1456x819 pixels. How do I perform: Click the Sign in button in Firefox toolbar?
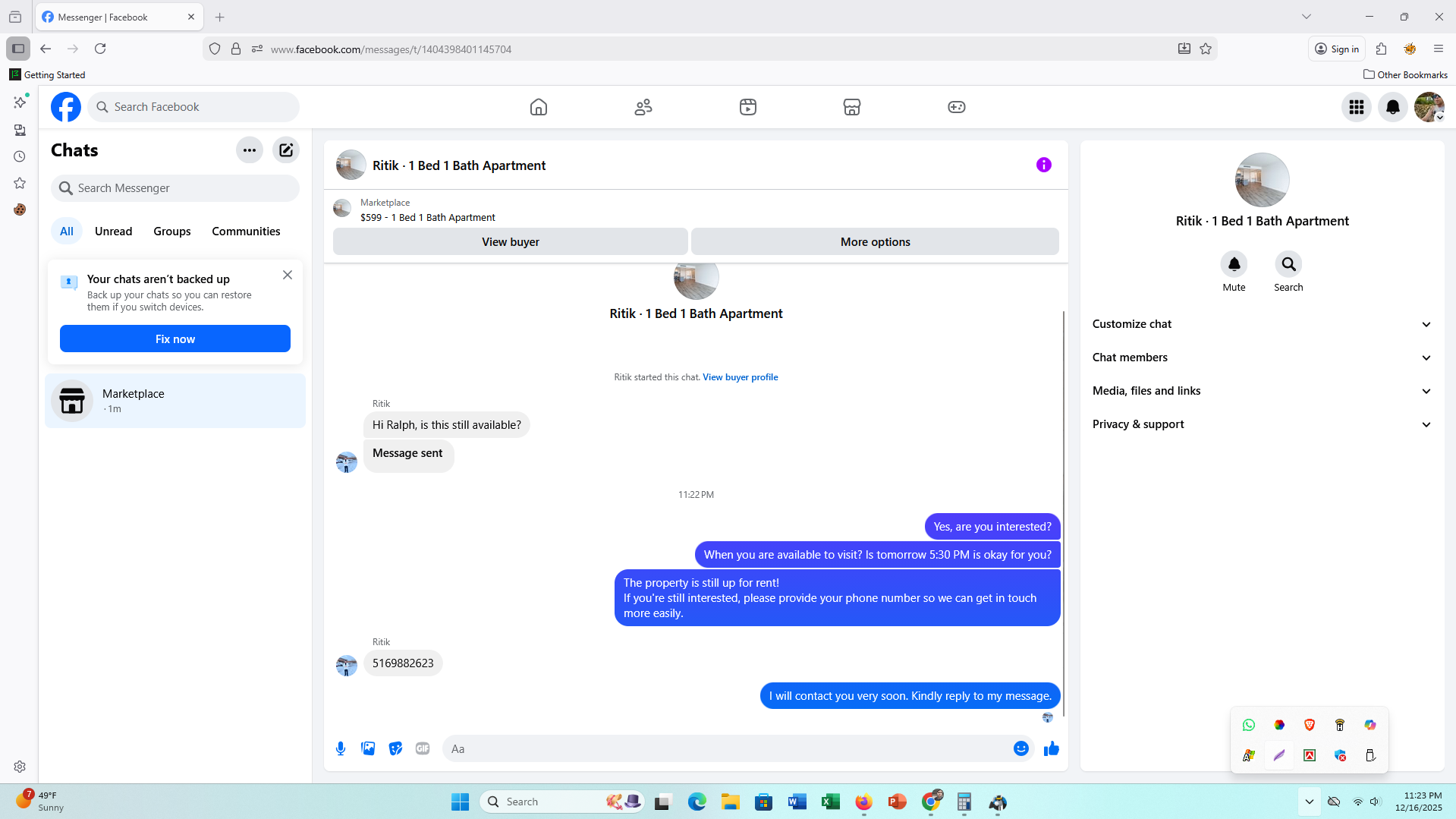(1337, 49)
